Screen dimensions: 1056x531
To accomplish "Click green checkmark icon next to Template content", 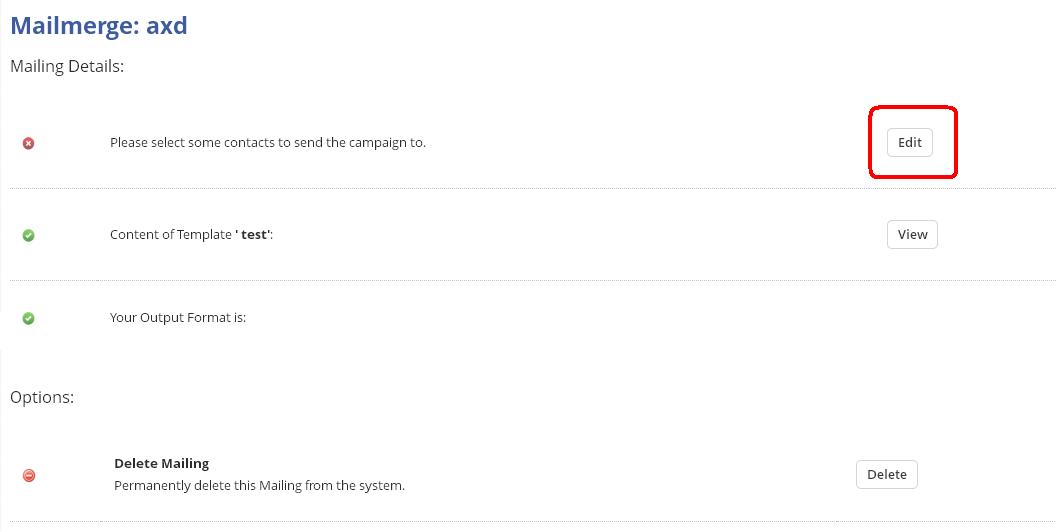I will 28,235.
